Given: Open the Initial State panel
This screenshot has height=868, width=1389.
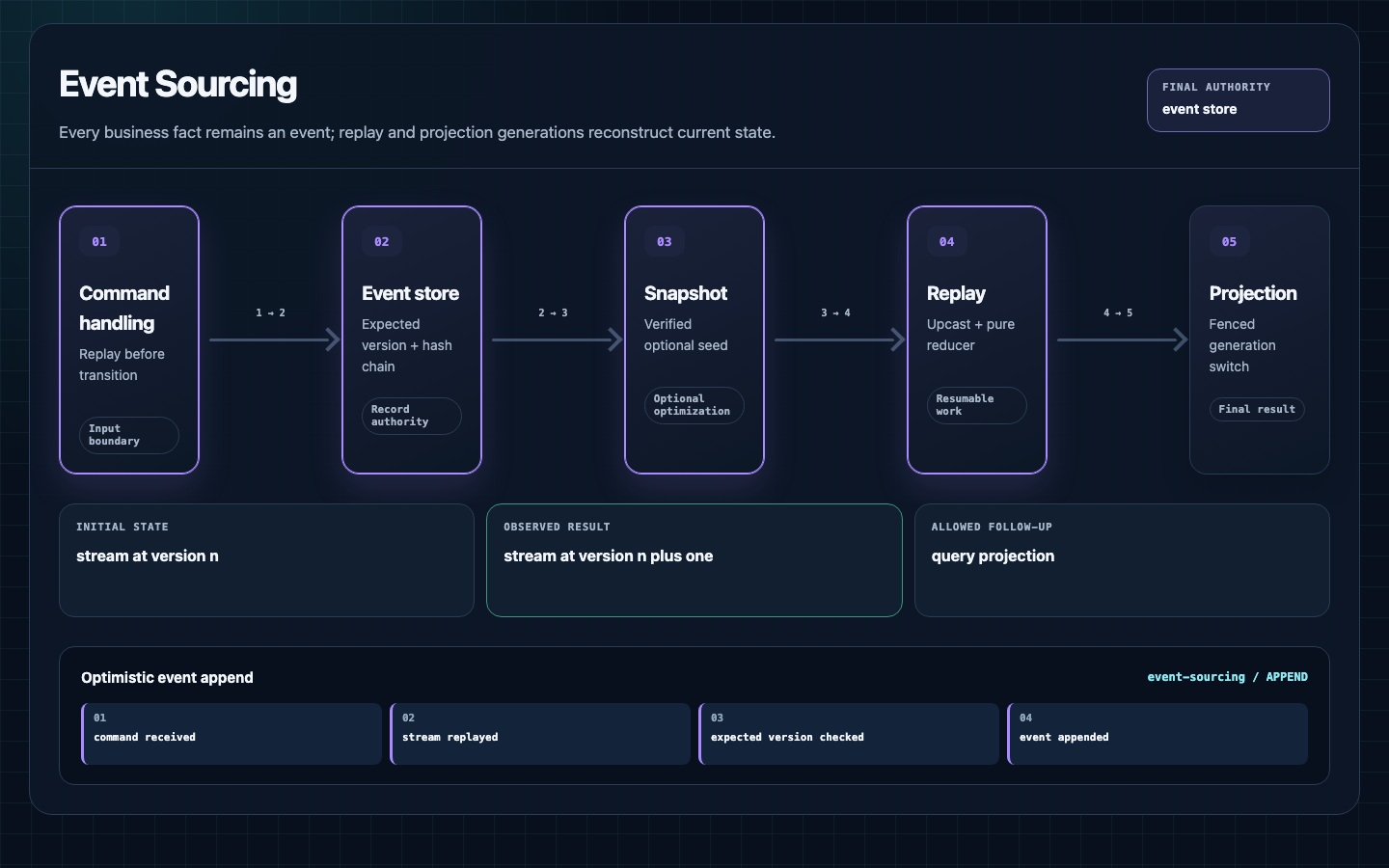Looking at the screenshot, I should click(266, 560).
